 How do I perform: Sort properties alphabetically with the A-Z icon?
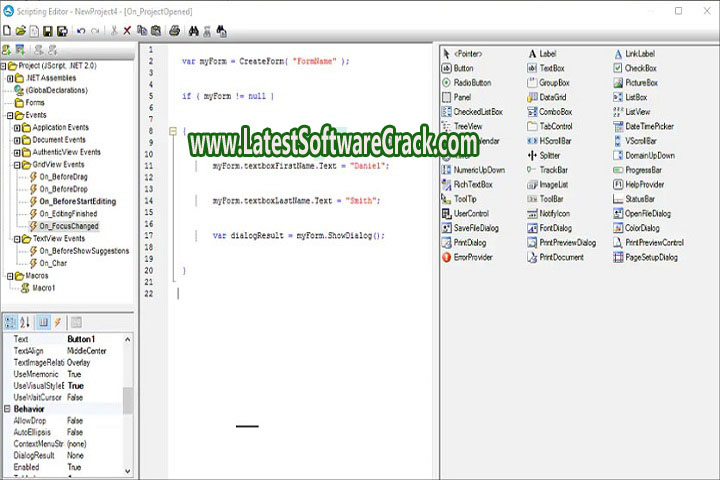26,322
